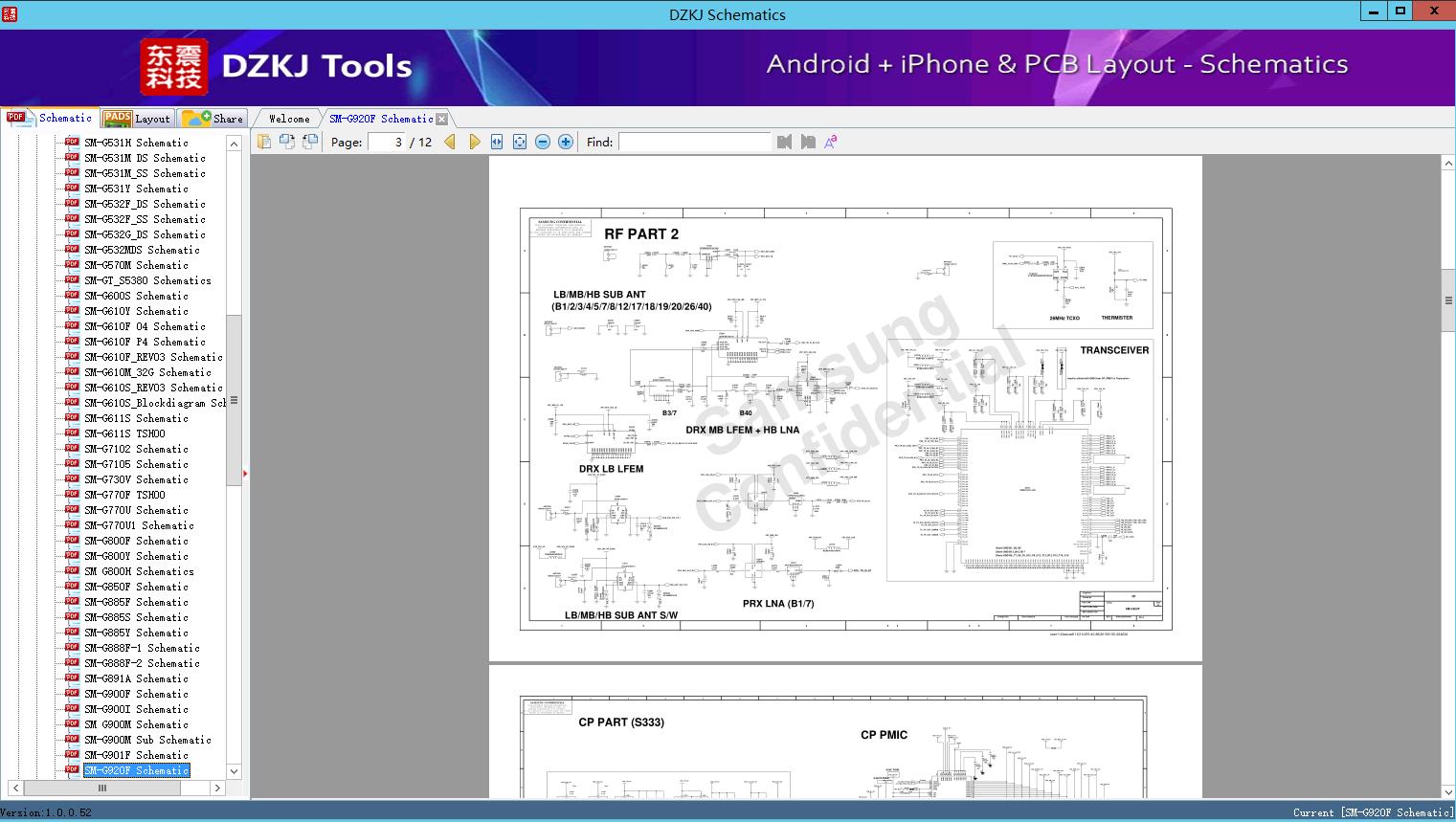
Task: Zoom in with the plus icon
Action: click(566, 142)
